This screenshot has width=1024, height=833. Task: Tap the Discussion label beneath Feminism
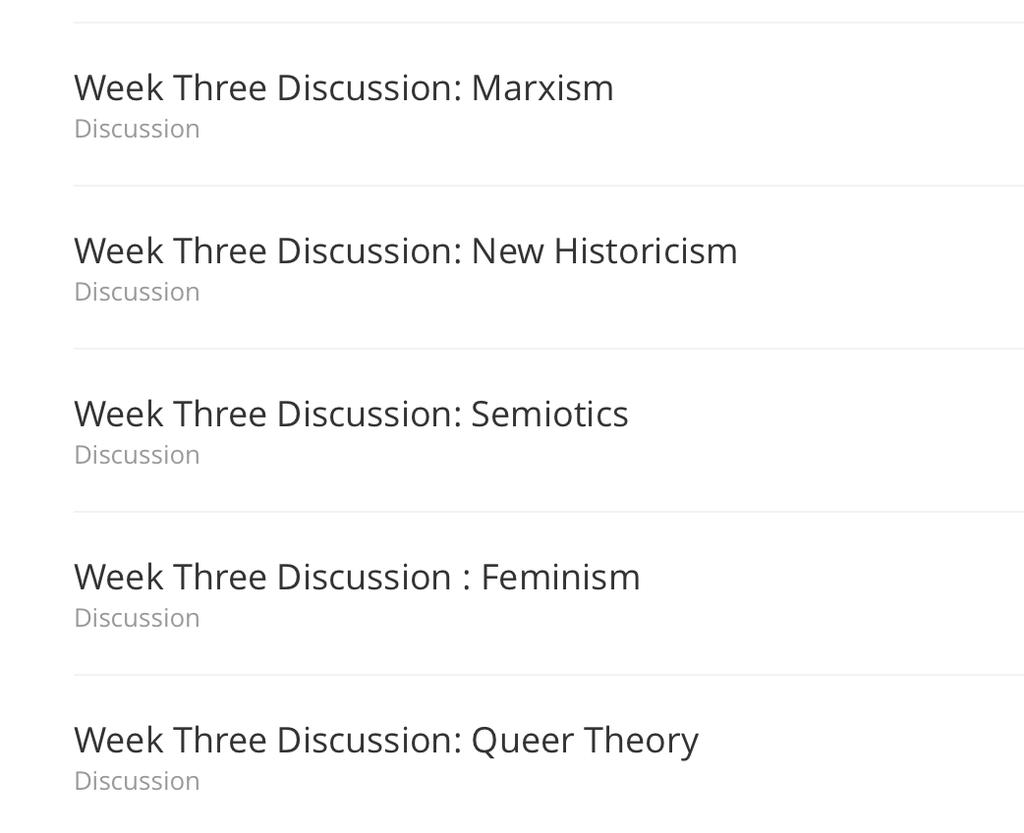point(137,618)
